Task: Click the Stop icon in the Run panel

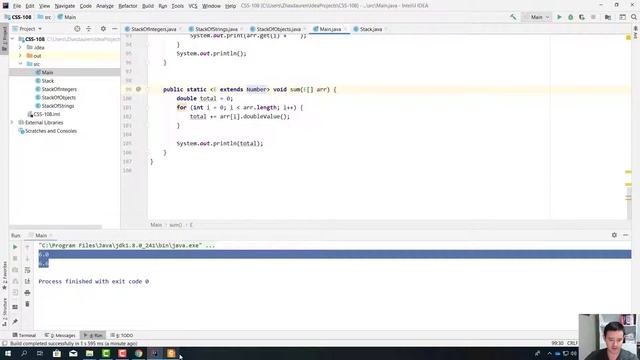Action: click(x=15, y=258)
